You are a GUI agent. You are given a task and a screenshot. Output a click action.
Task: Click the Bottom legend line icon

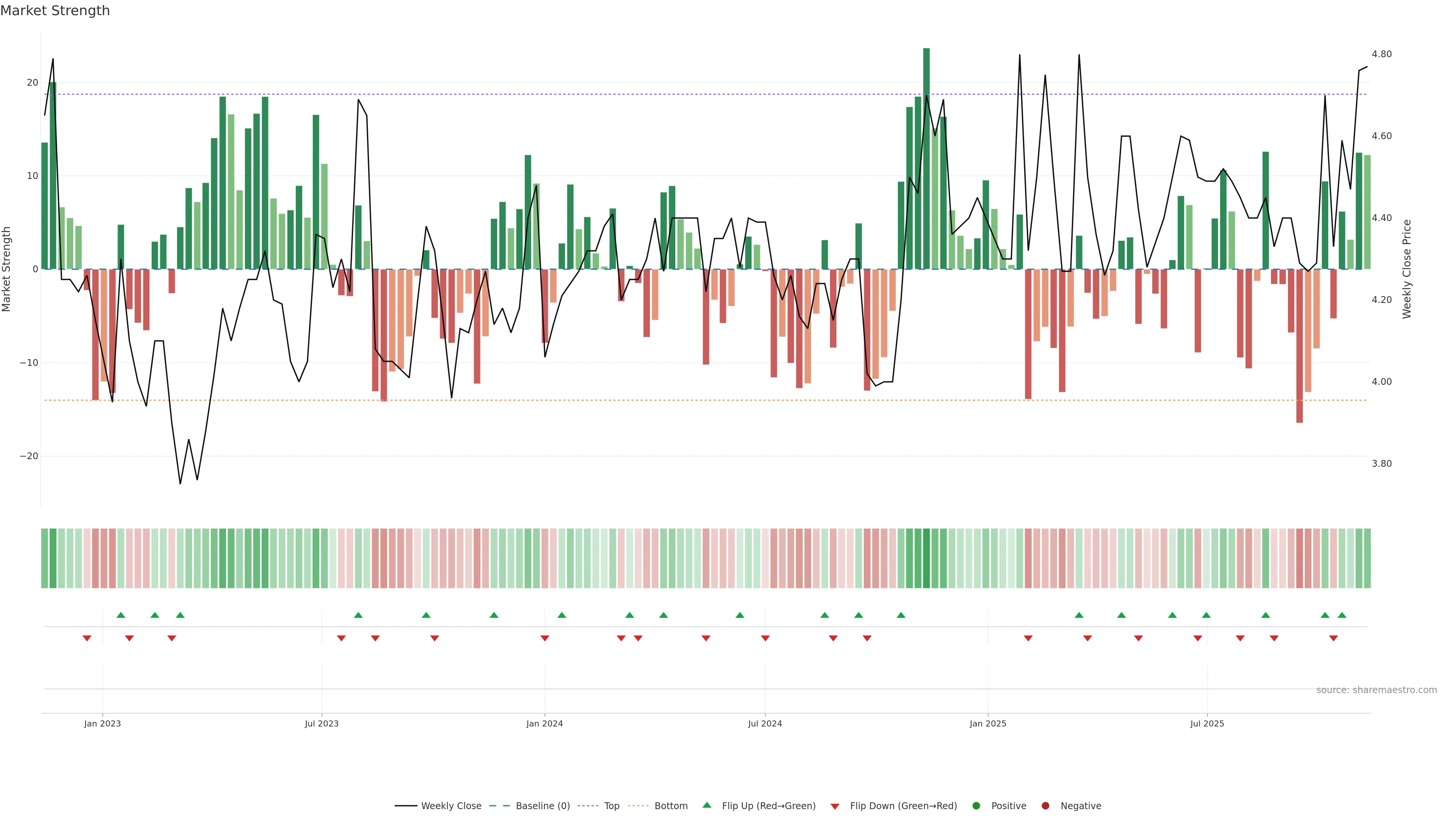[x=638, y=806]
